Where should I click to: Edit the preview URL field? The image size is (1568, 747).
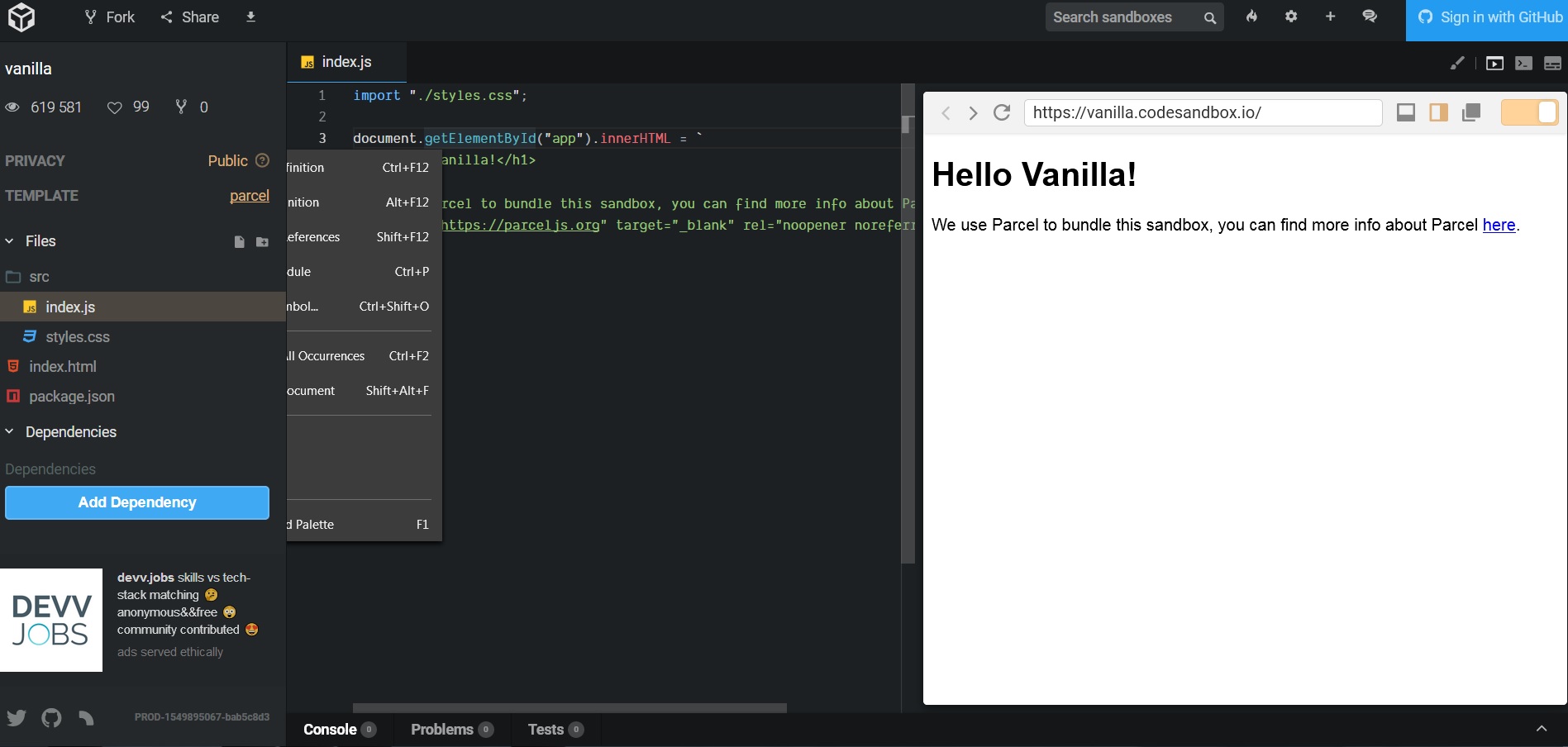pos(1203,112)
